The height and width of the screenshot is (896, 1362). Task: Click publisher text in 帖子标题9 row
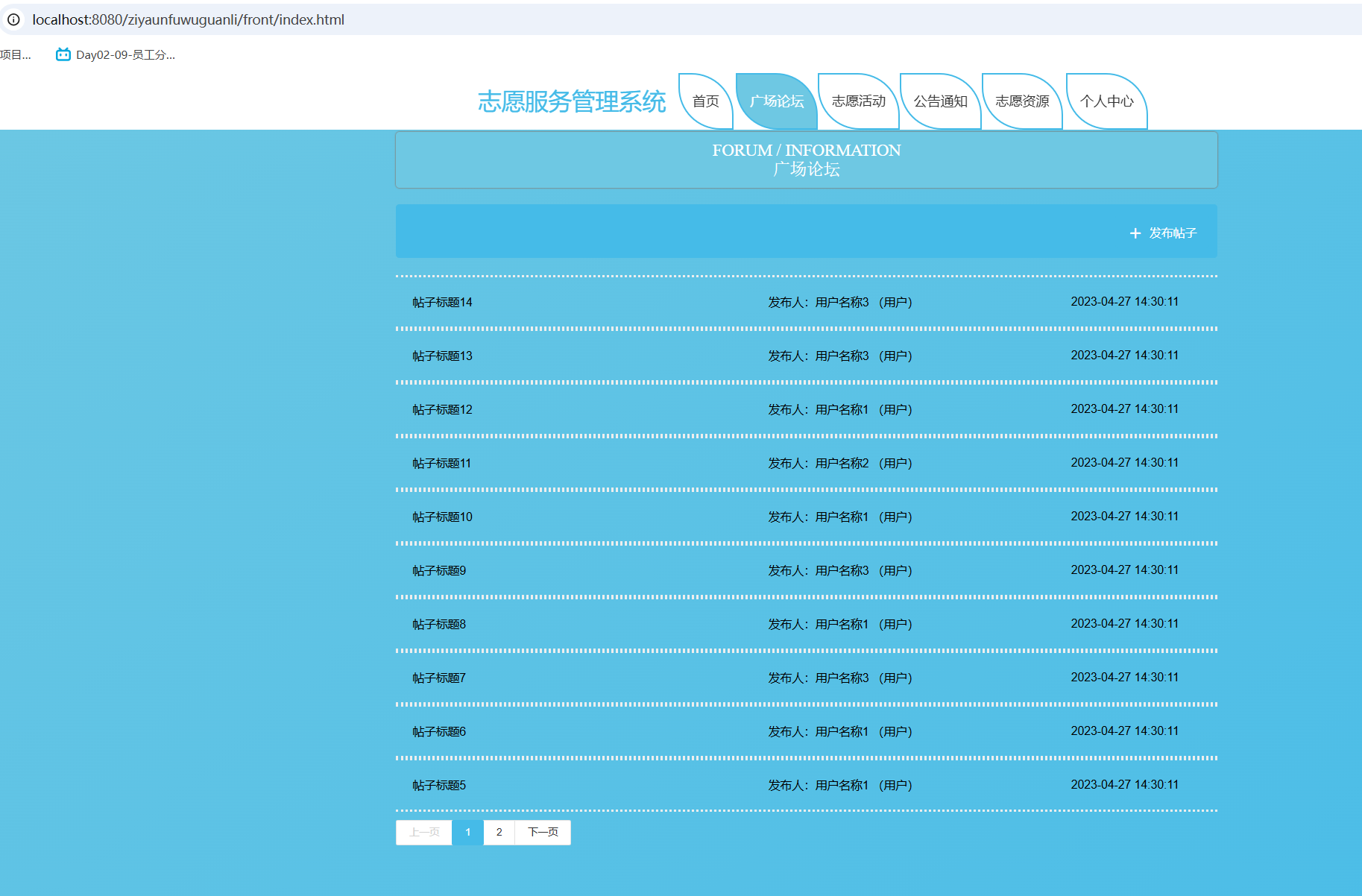tap(840, 571)
